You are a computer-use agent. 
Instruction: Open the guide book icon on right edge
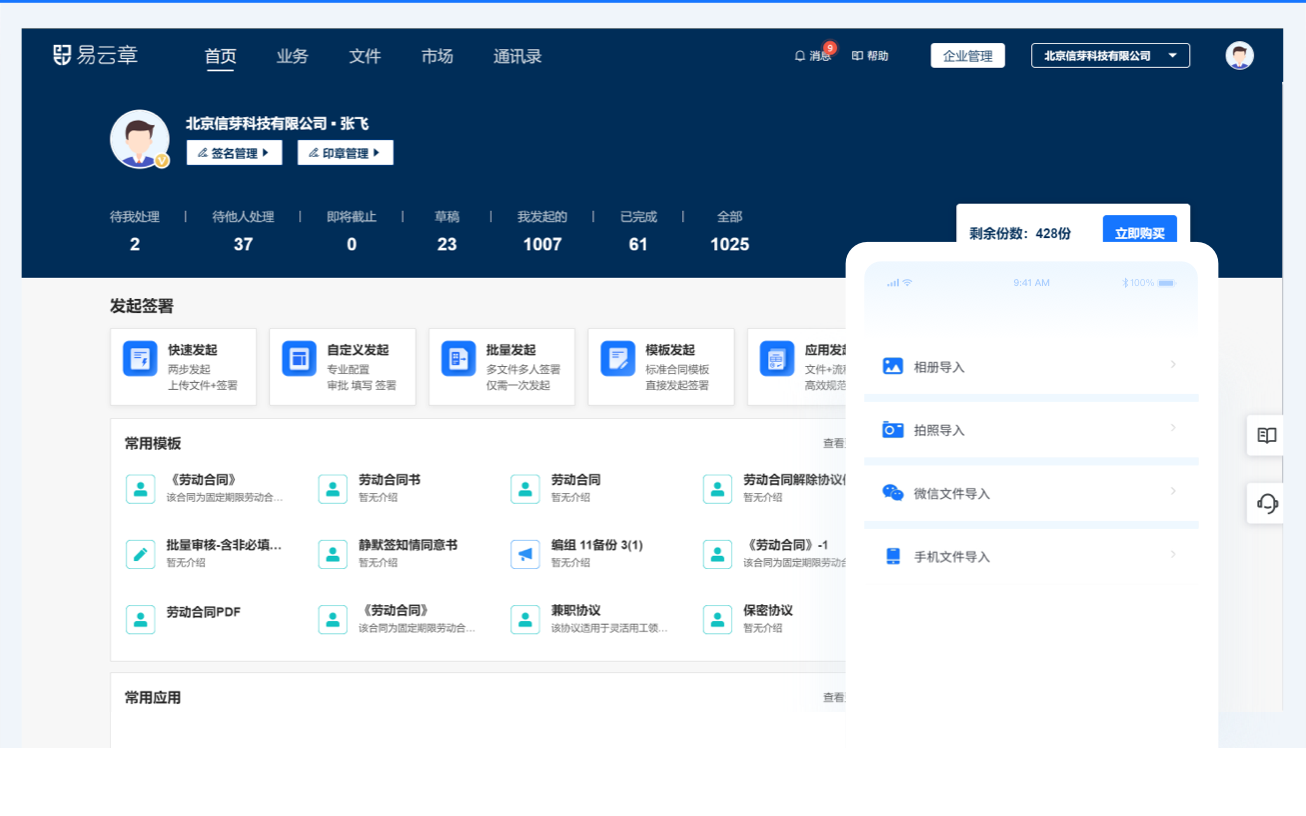pos(1267,436)
